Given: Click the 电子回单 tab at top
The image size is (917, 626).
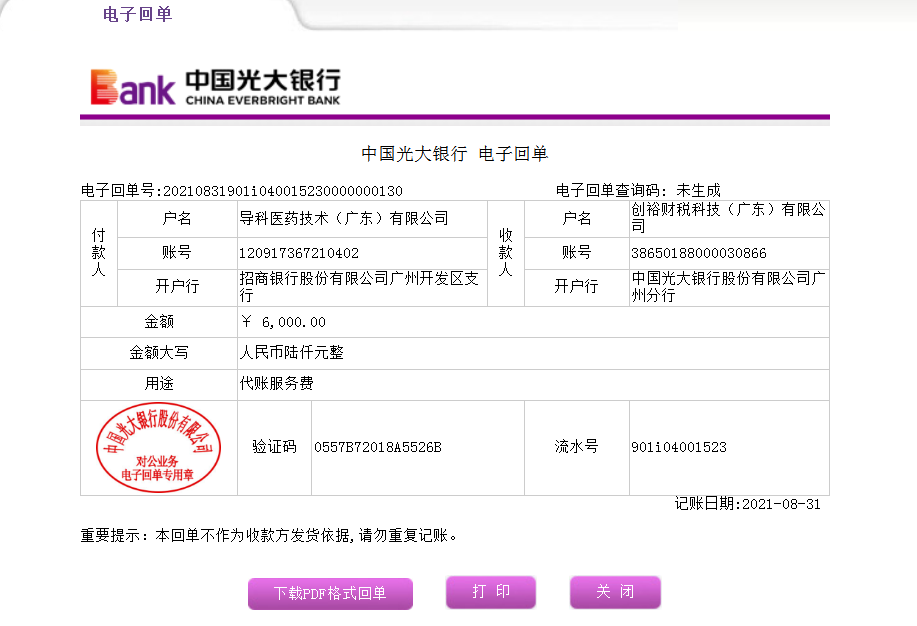Looking at the screenshot, I should point(137,15).
